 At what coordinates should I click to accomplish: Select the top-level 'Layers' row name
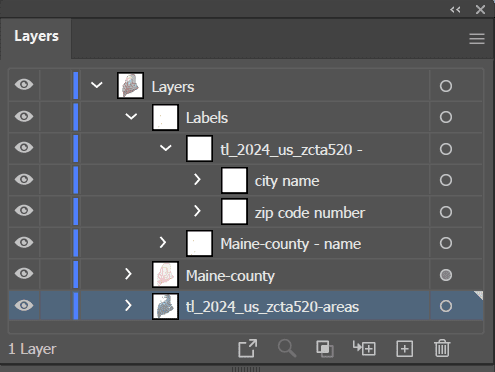[173, 87]
